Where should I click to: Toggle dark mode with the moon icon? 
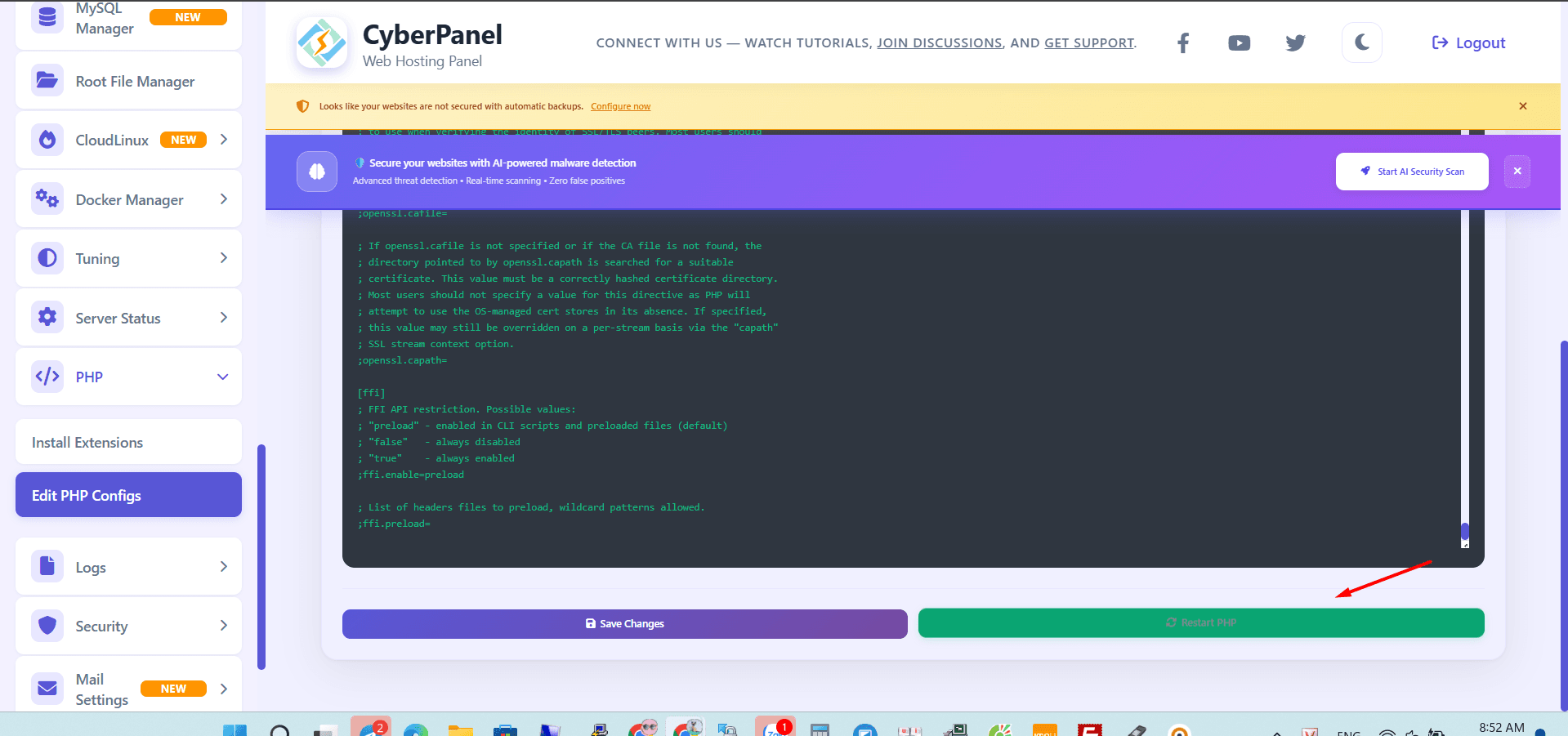tap(1361, 42)
